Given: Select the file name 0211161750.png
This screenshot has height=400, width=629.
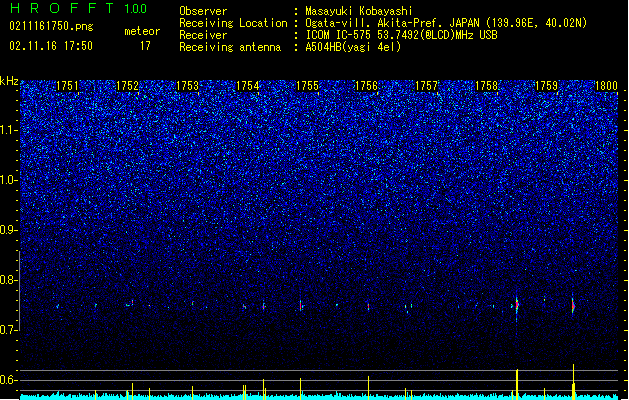Looking at the screenshot, I should [x=51, y=27].
